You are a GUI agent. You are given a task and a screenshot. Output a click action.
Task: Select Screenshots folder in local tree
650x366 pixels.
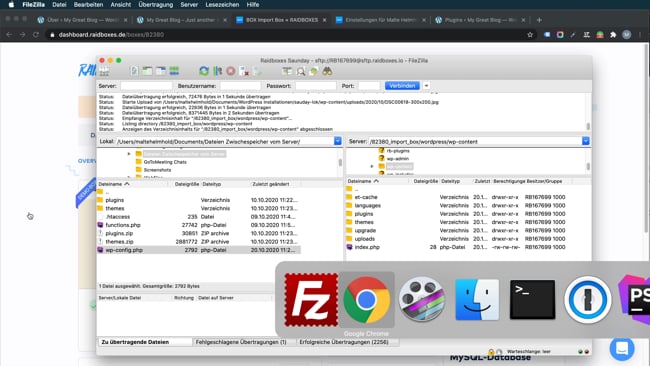pyautogui.click(x=157, y=170)
